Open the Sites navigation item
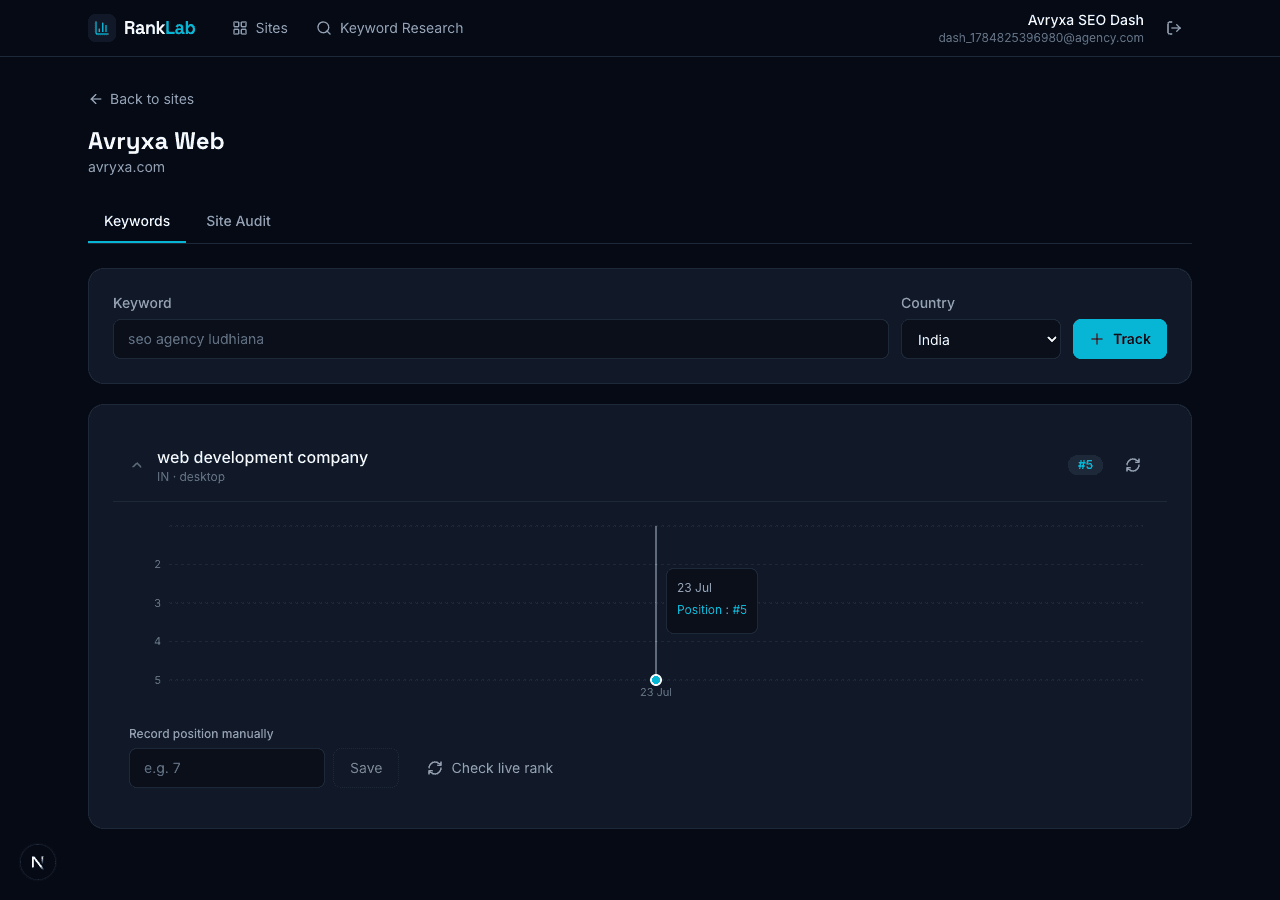Screen dimensions: 1280x900 (x=260, y=28)
